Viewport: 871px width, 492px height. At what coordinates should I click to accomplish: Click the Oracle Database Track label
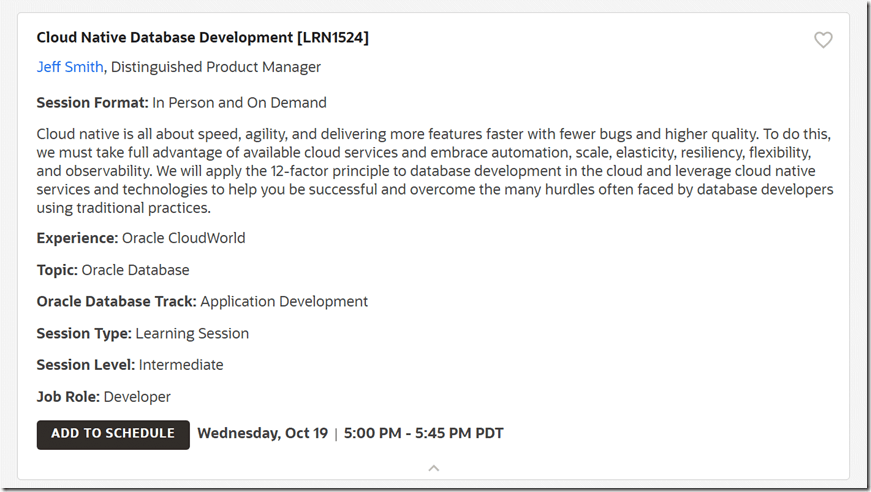coord(116,301)
